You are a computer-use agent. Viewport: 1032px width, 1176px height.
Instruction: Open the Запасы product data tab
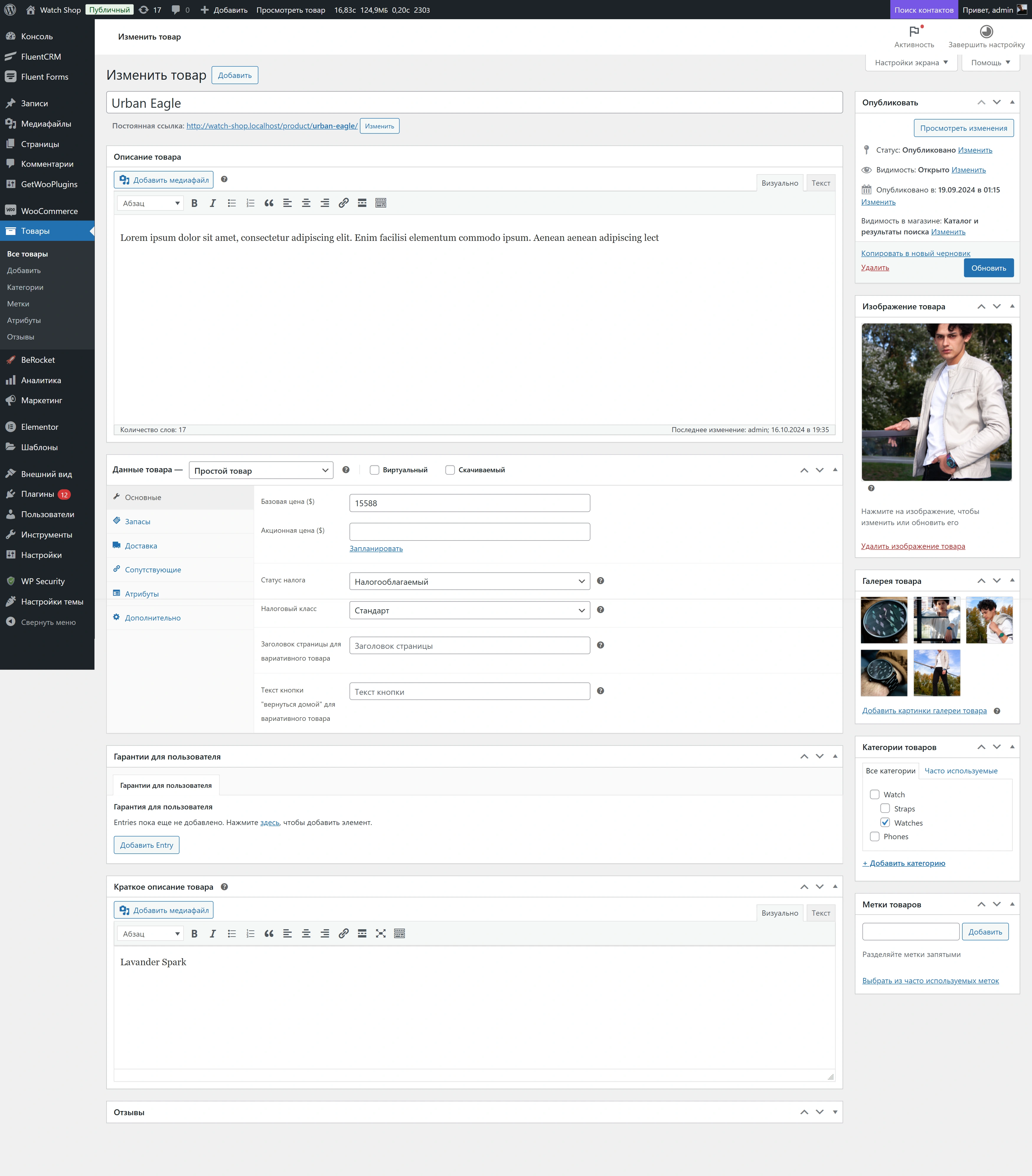point(138,522)
